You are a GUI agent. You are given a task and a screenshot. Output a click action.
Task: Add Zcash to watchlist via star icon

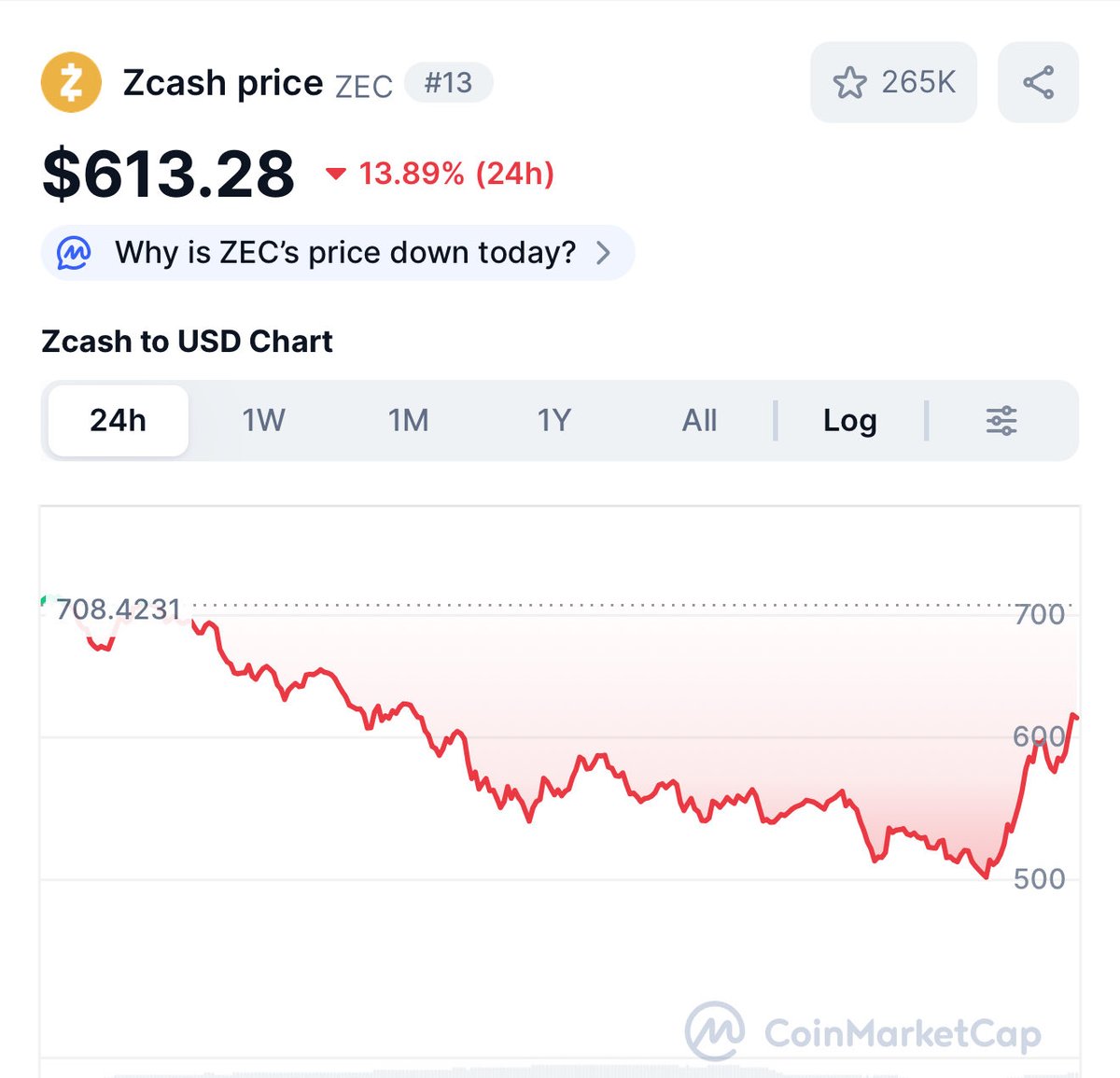(849, 82)
